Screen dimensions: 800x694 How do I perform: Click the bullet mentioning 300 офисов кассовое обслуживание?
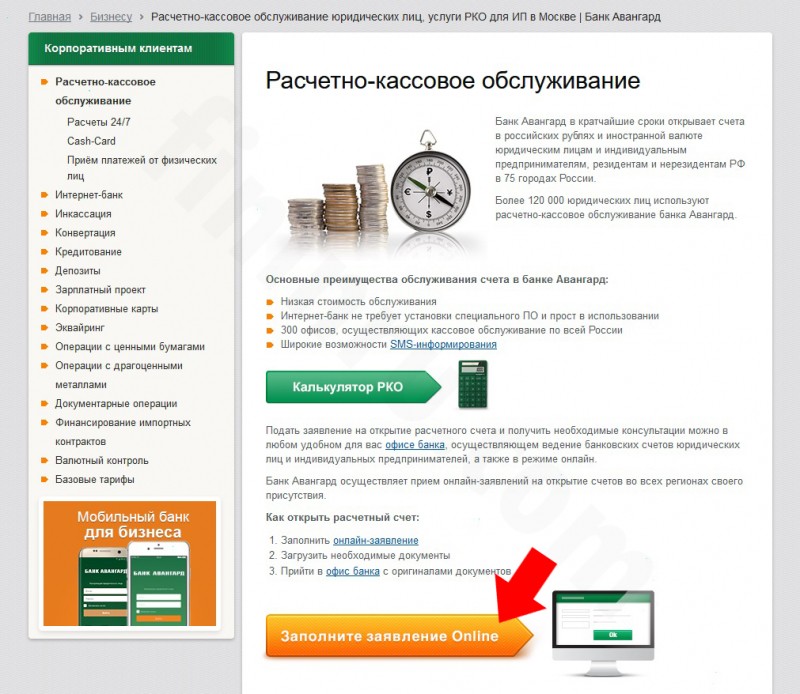(452, 330)
